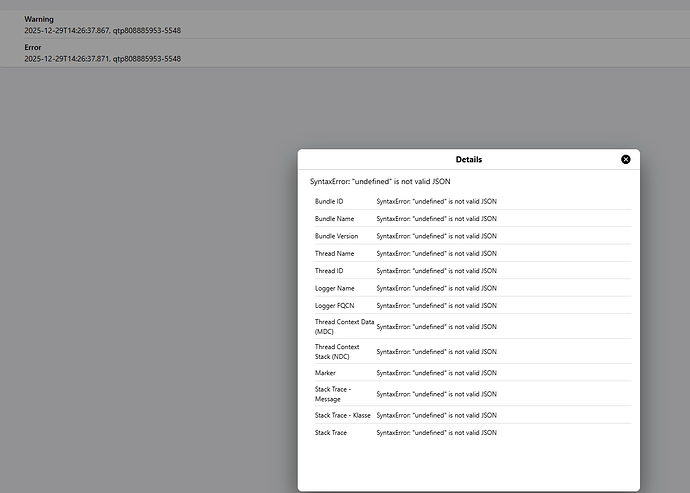
Task: Click the last Stack Trace row label
Action: pyautogui.click(x=331, y=432)
